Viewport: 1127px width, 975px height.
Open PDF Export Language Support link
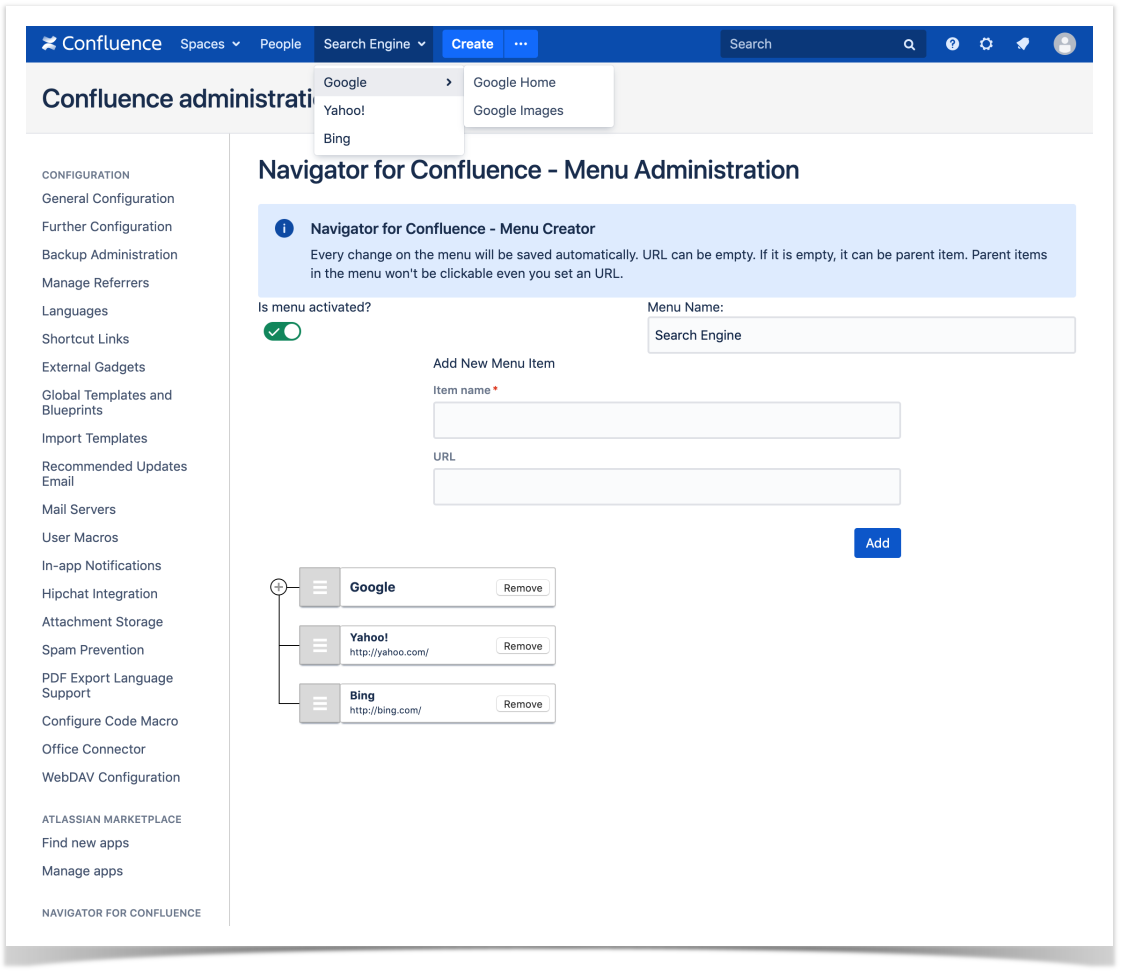pos(107,685)
